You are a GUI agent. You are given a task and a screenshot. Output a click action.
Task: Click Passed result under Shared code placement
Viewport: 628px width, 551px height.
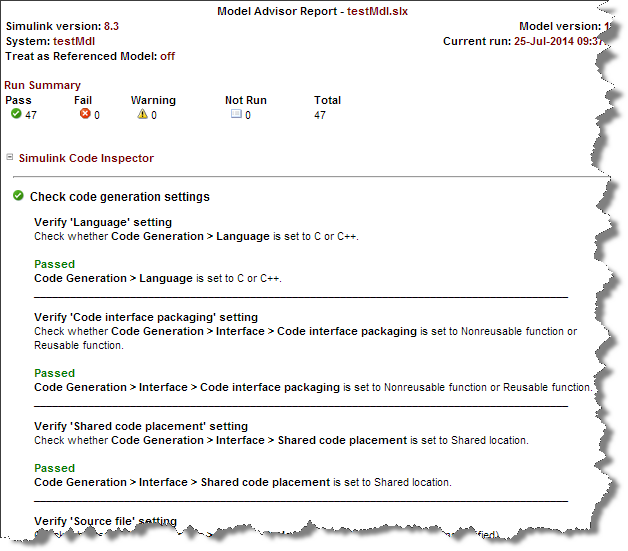pyautogui.click(x=54, y=468)
